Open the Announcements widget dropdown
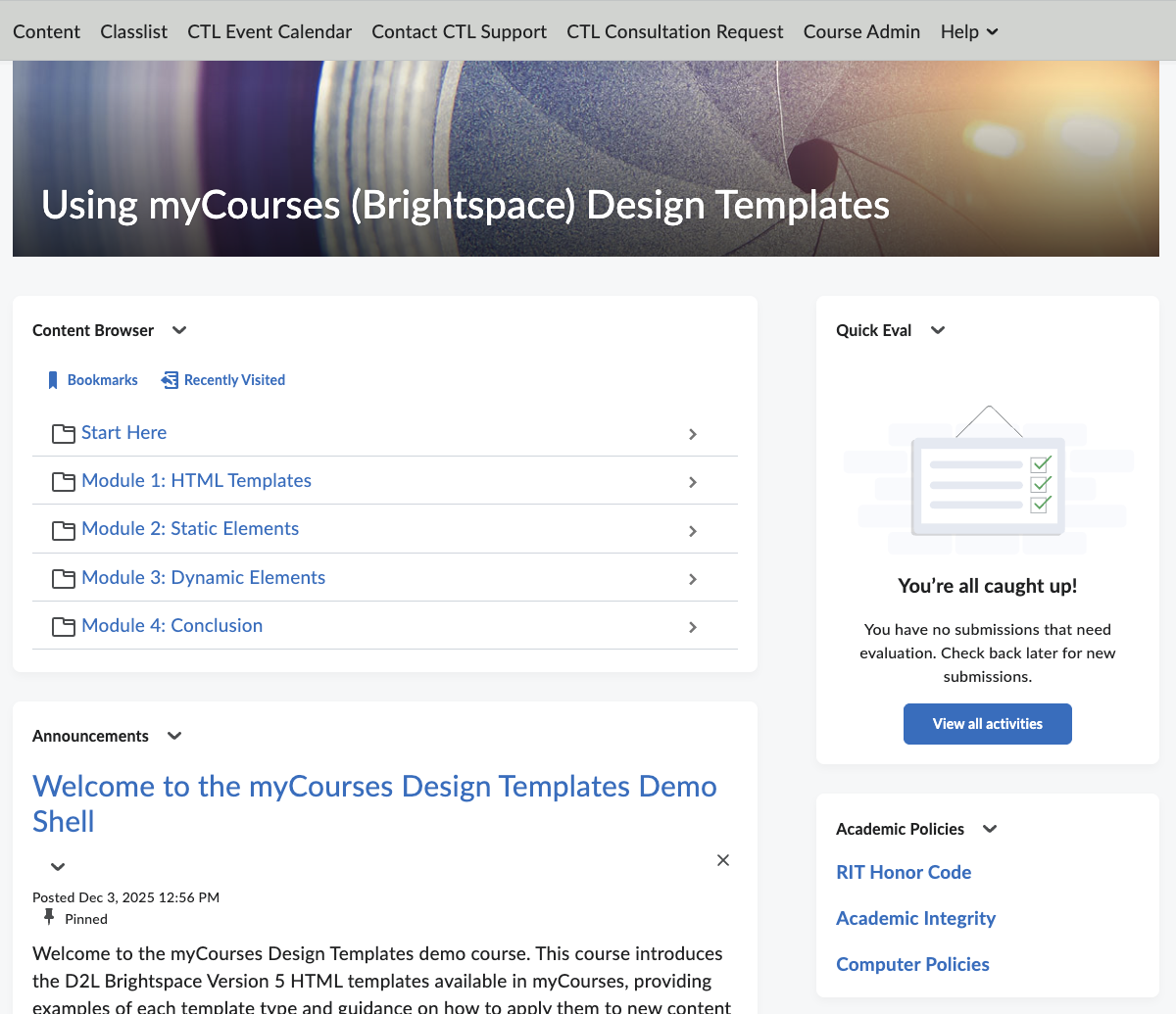This screenshot has height=1014, width=1176. [174, 736]
